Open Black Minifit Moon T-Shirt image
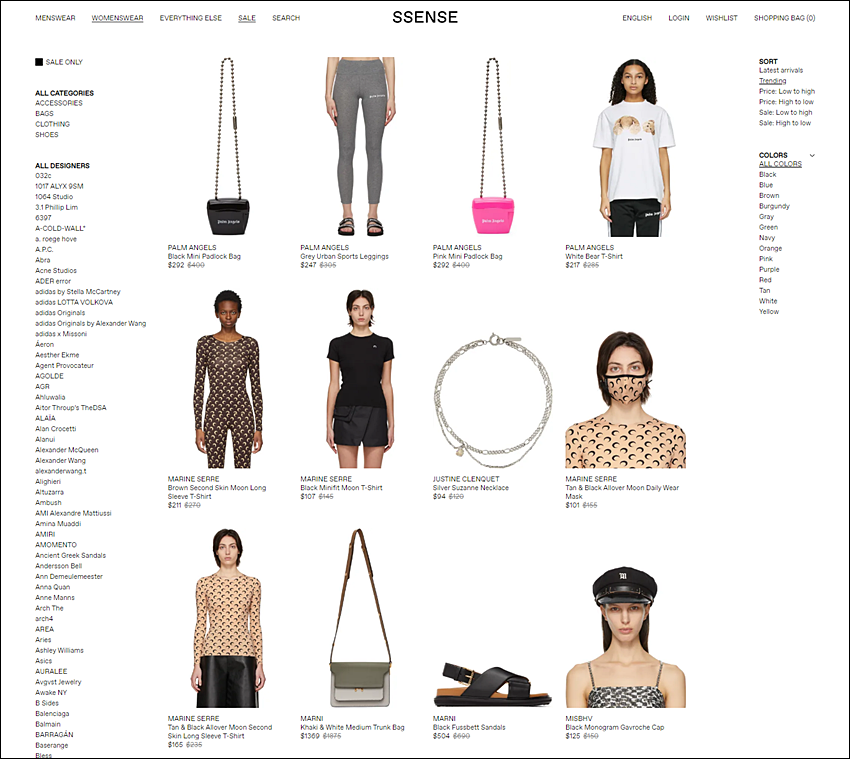 360,378
